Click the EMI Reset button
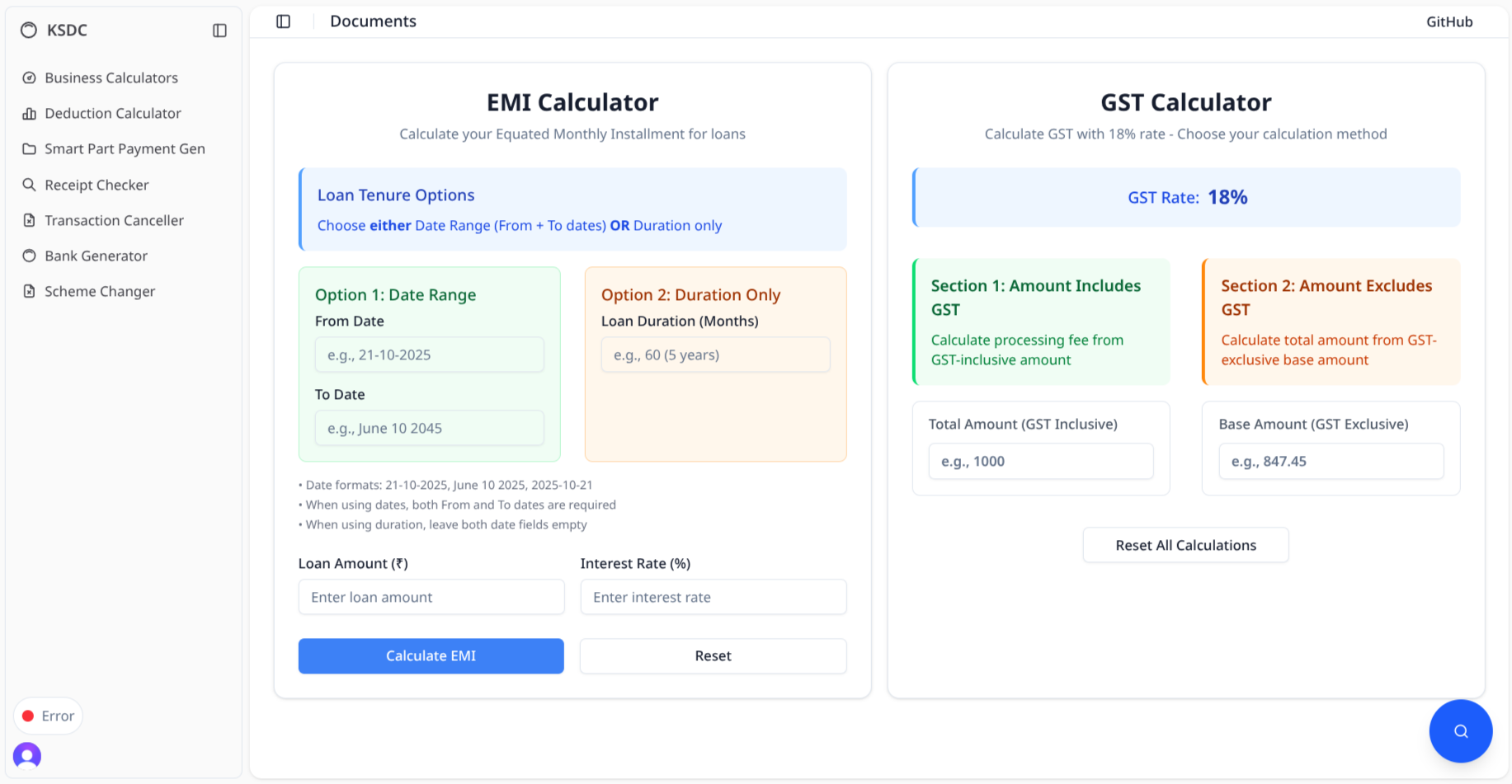This screenshot has height=784, width=1512. coord(714,656)
